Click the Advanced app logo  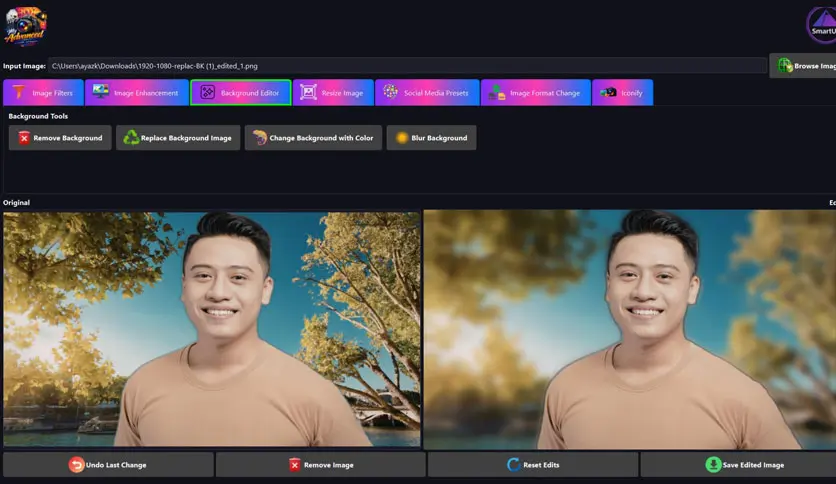[x=25, y=26]
